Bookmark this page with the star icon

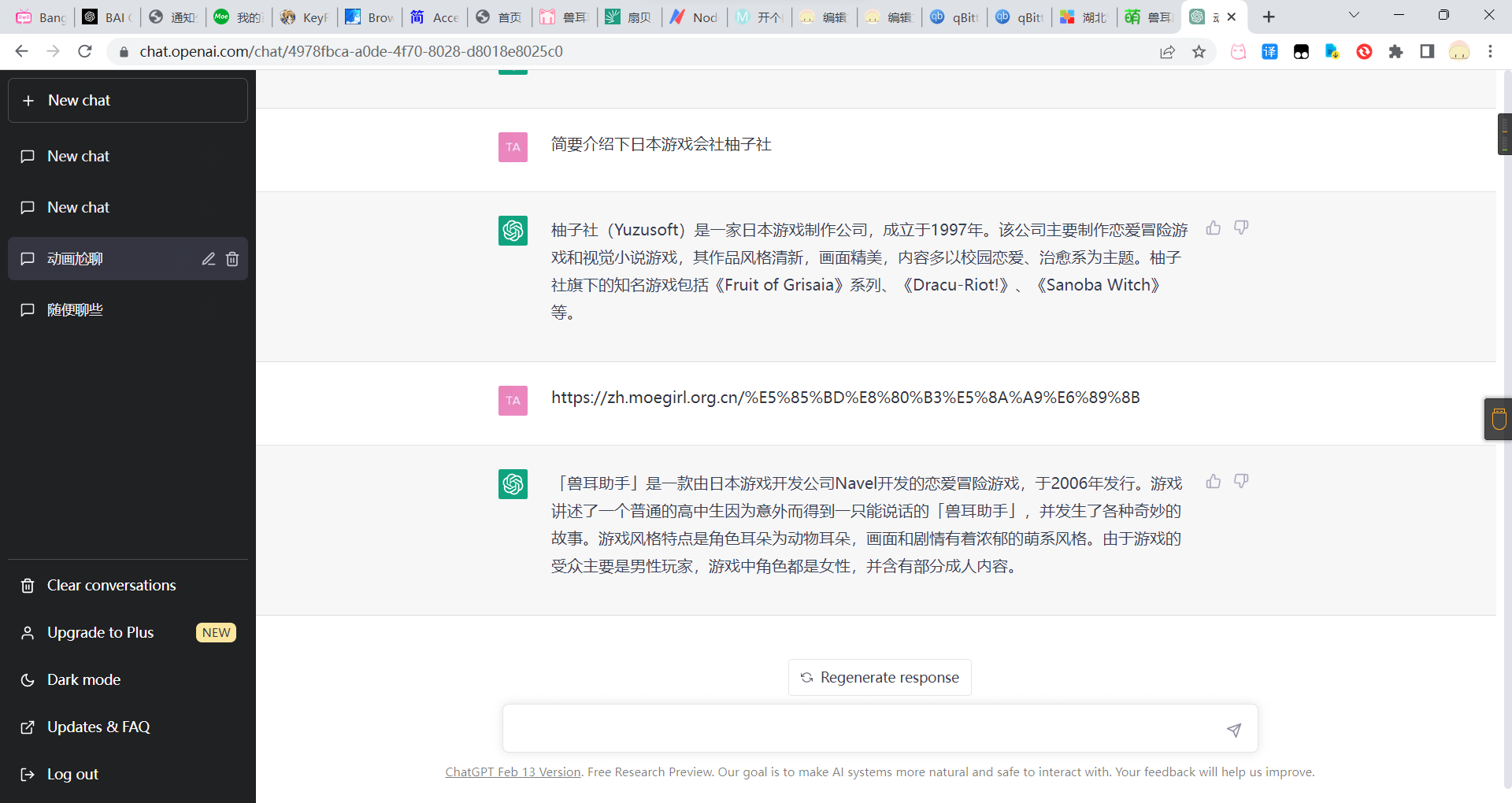coord(1199,52)
